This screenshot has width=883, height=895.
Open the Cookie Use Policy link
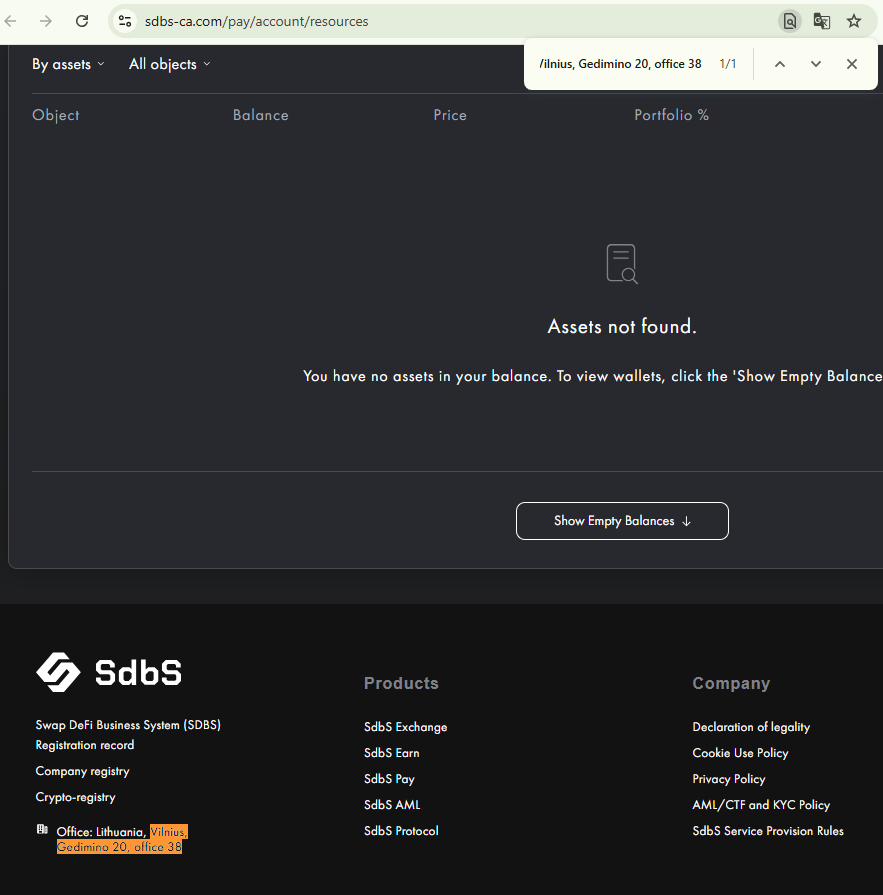740,753
